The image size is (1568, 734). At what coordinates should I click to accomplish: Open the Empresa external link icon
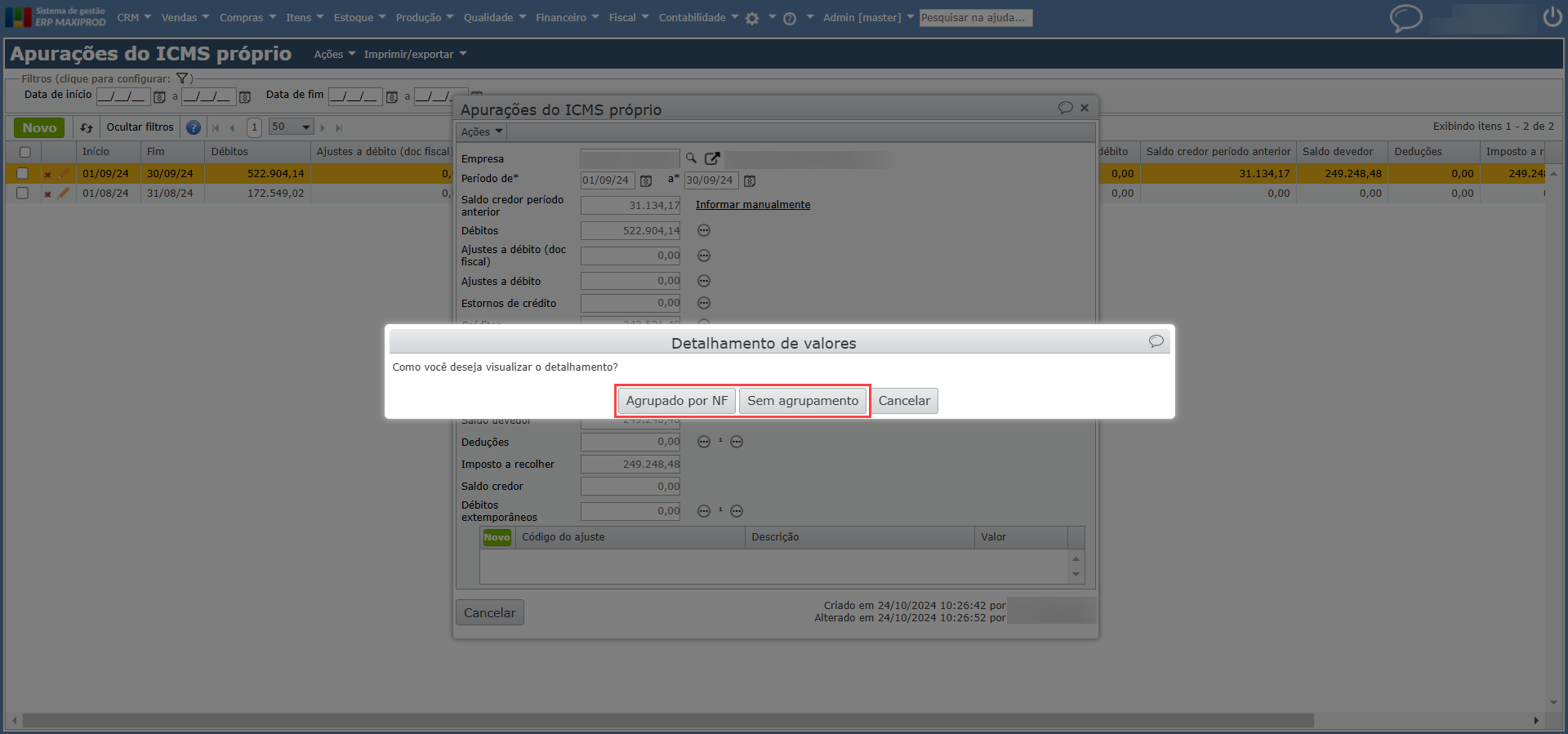(712, 158)
